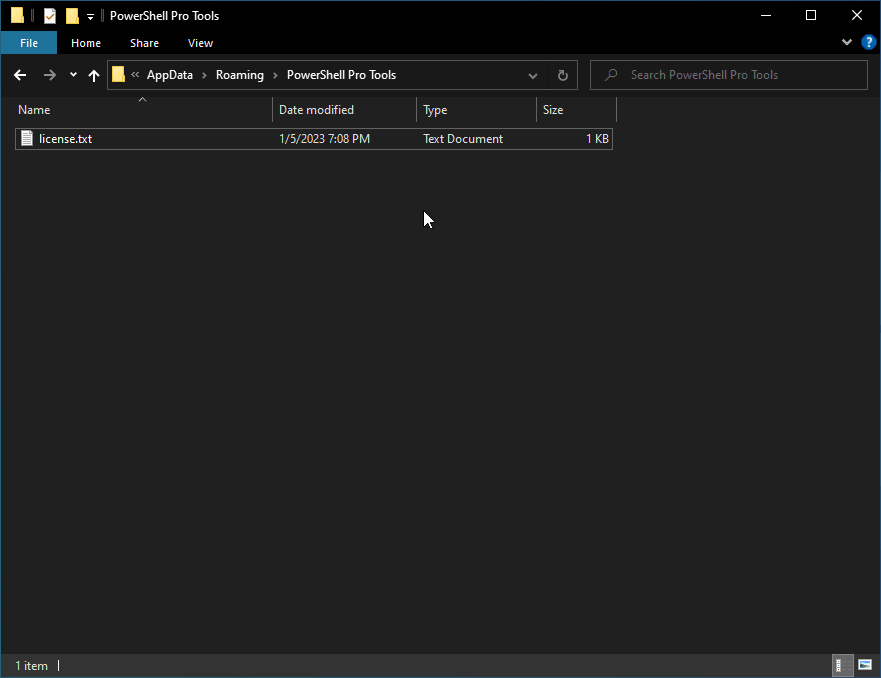Click the 1 item status text
Image resolution: width=881 pixels, height=678 pixels.
tap(31, 666)
